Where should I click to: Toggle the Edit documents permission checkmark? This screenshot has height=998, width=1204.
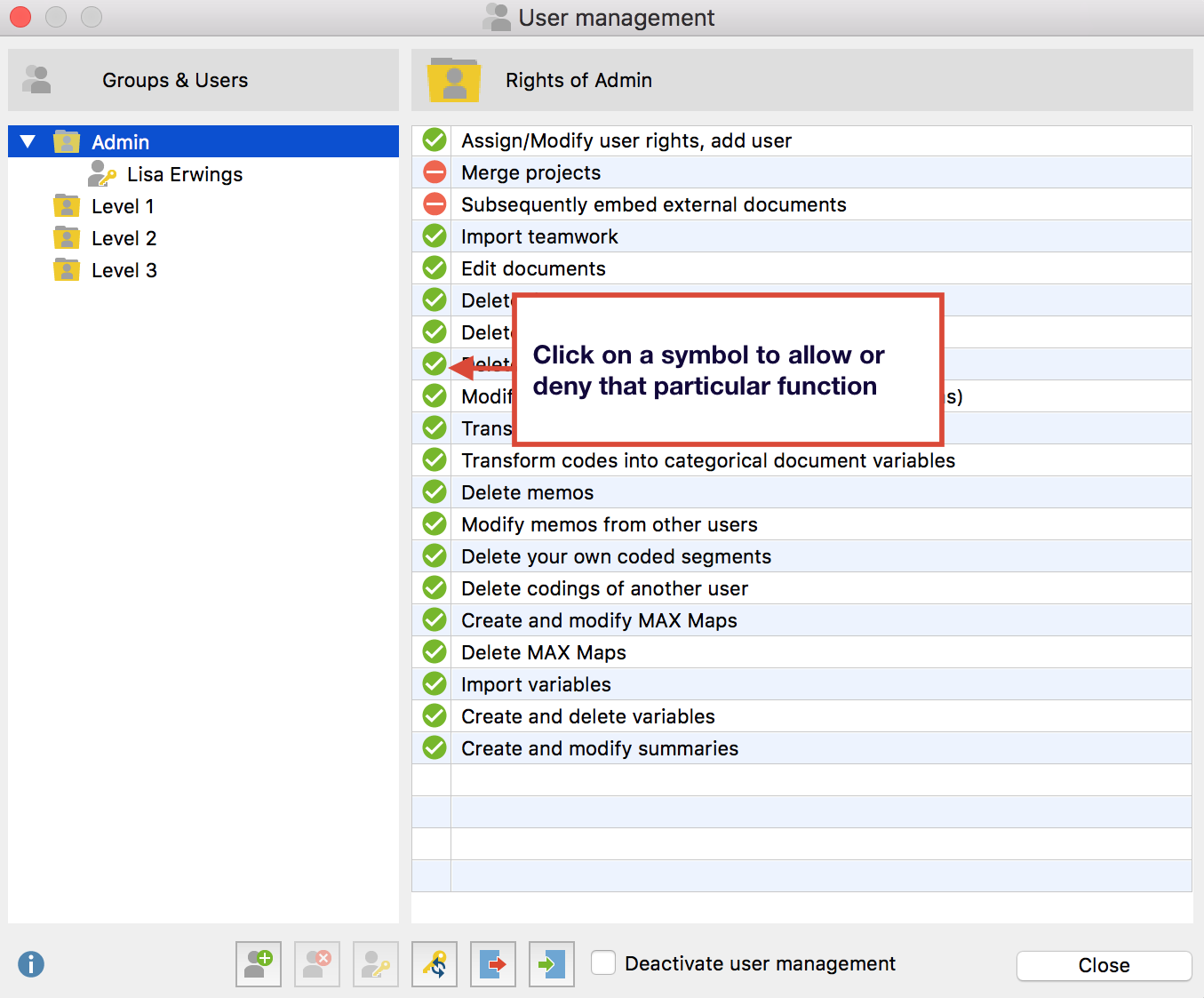click(x=435, y=268)
